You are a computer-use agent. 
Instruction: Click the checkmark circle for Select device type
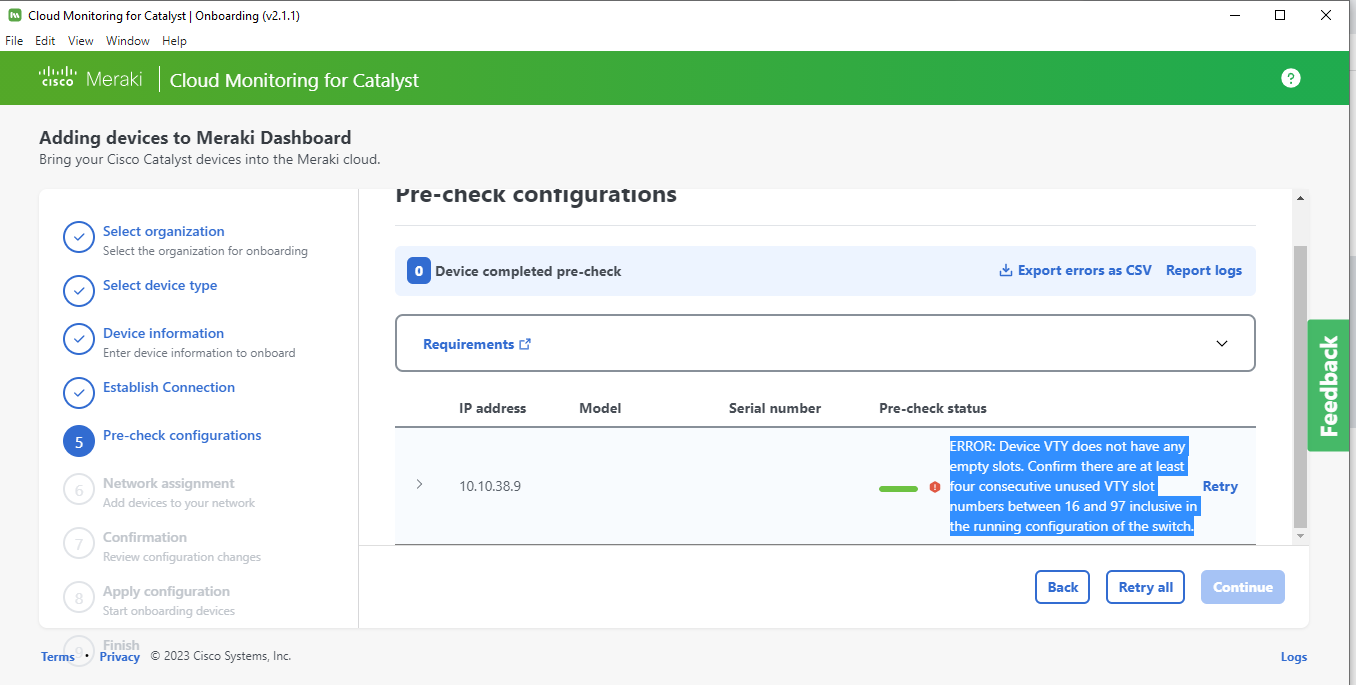tap(79, 291)
